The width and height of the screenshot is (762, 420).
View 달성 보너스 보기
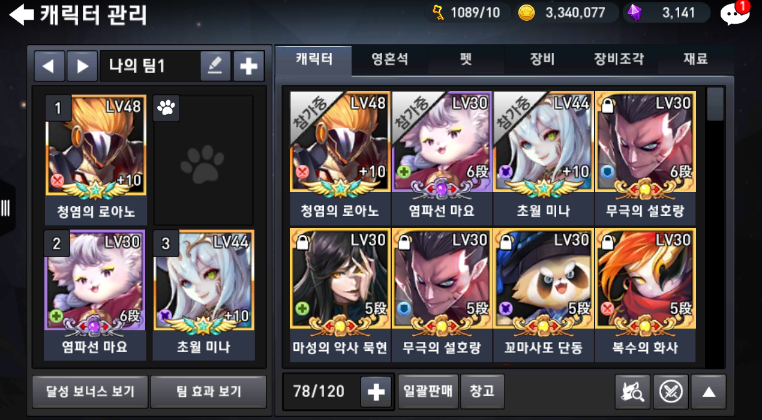[x=90, y=391]
